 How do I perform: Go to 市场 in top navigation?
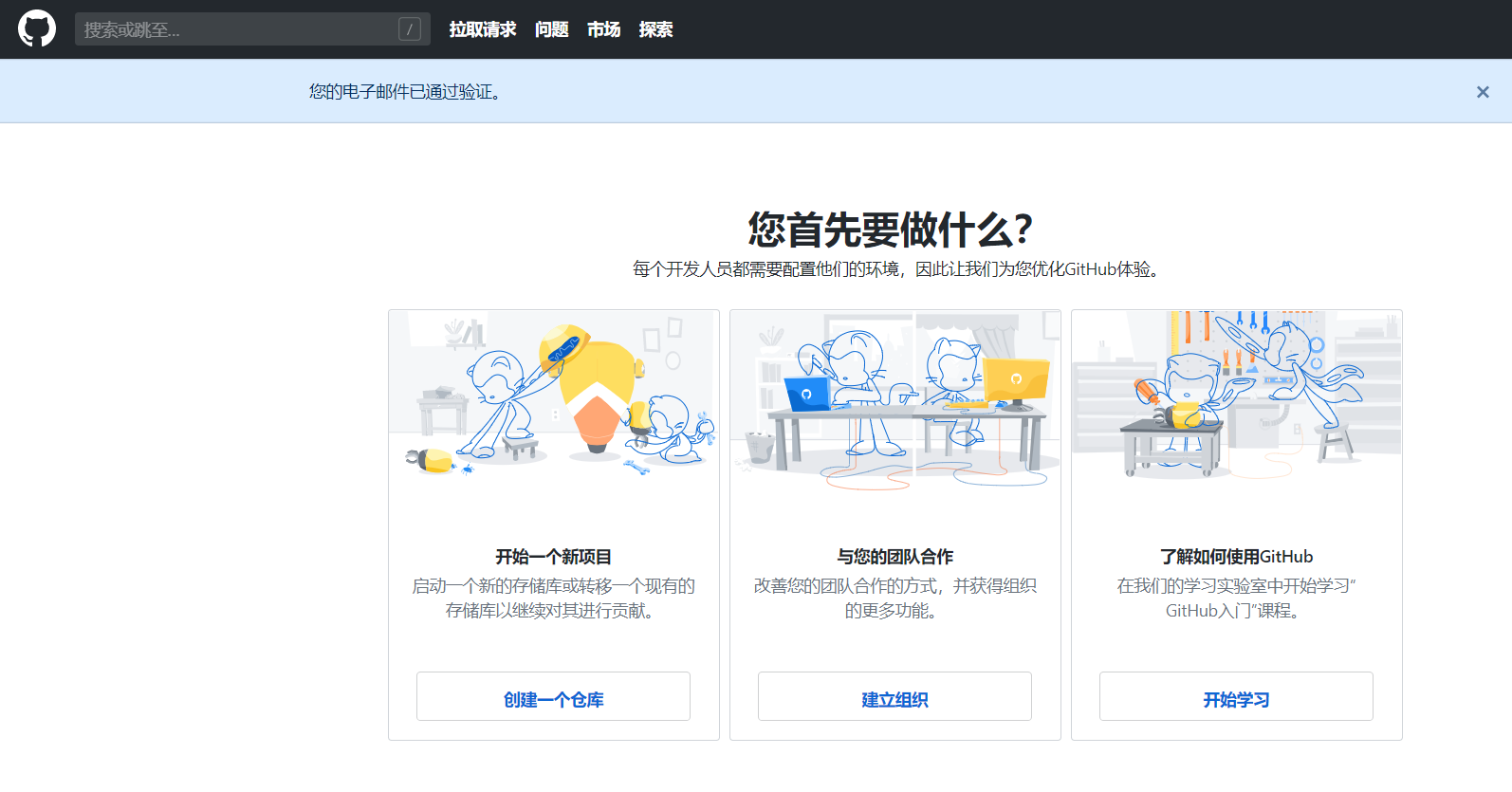604,29
